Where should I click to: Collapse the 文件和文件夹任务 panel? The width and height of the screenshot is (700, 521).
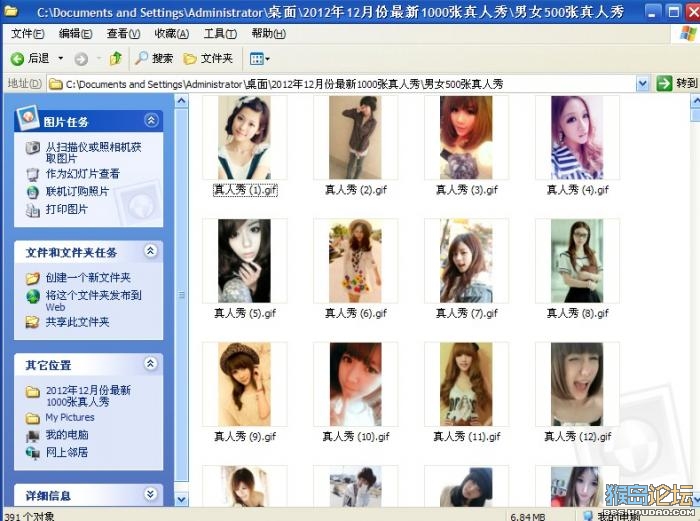coord(151,251)
